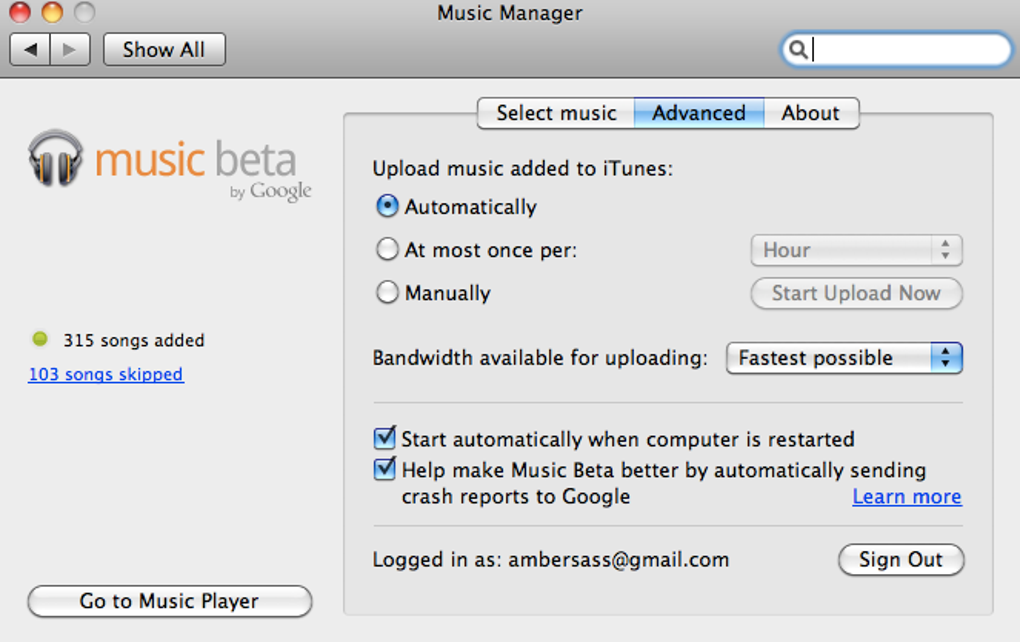Toggle sending crash reports to Google
The height and width of the screenshot is (642, 1020).
[384, 469]
